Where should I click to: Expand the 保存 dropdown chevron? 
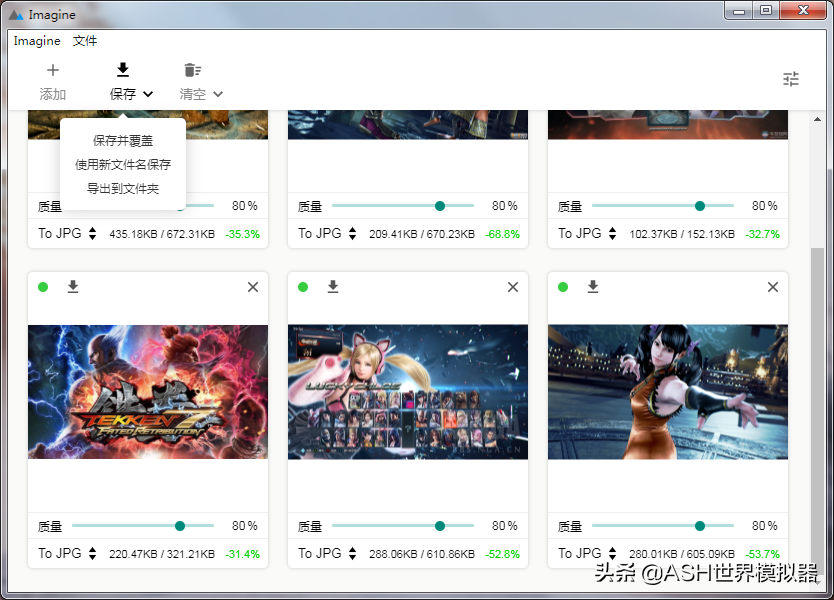(148, 94)
